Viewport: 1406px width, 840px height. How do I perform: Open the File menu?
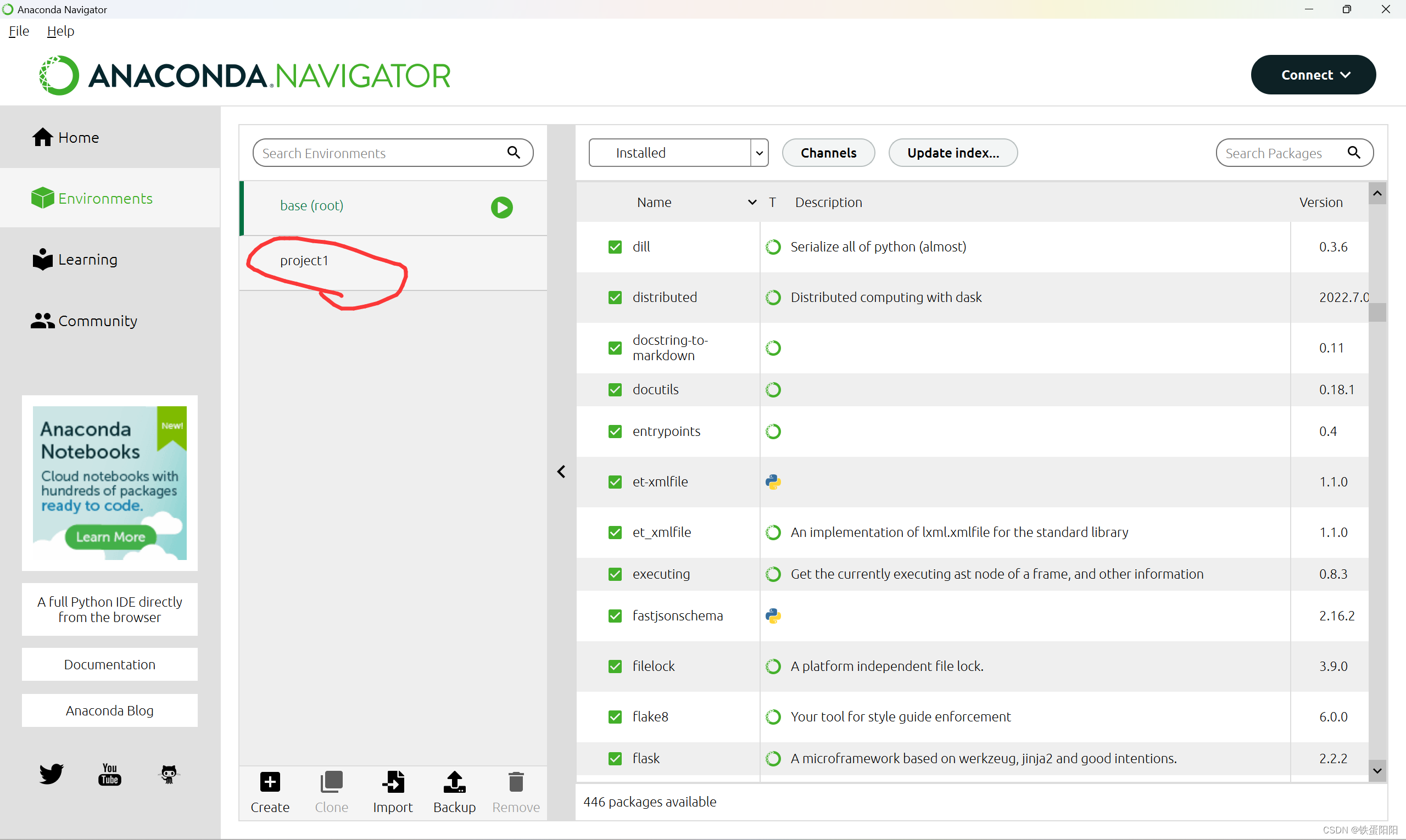19,31
